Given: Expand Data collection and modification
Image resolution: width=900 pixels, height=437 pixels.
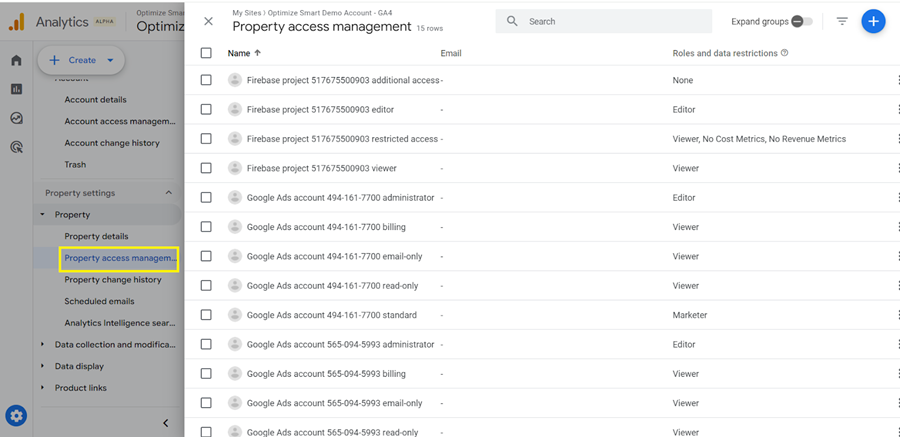Looking at the screenshot, I should point(42,345).
